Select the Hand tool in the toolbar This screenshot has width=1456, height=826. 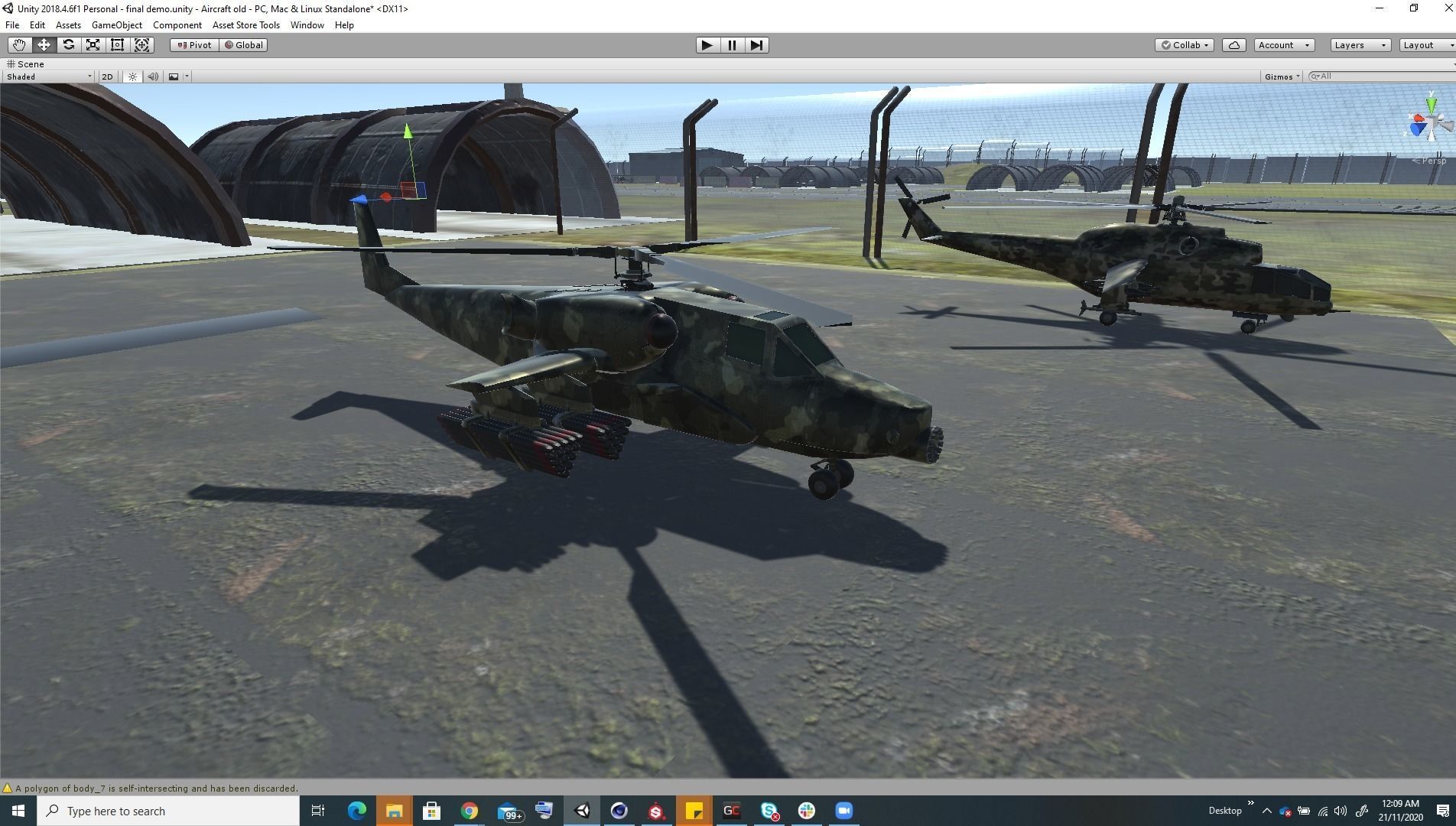(x=19, y=45)
